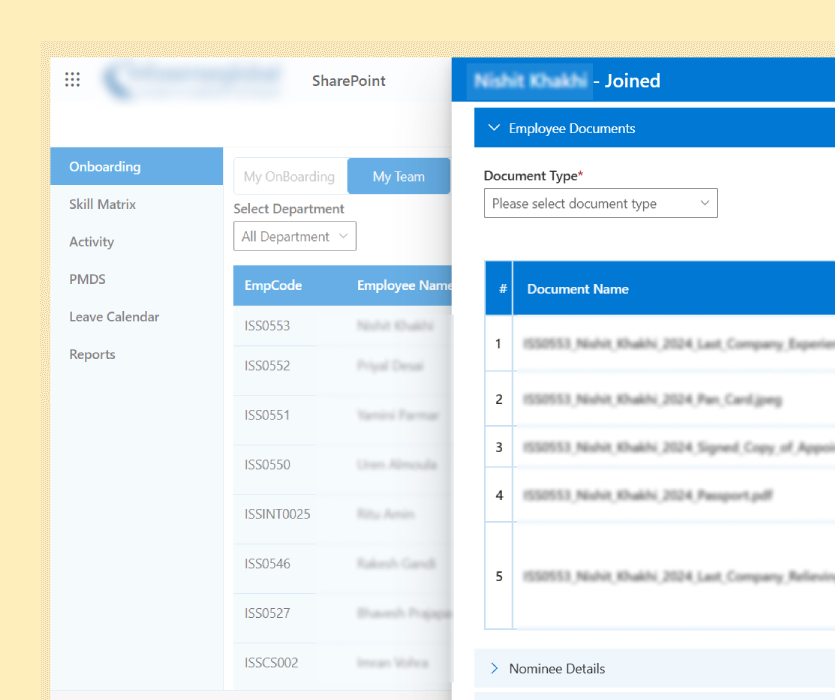The image size is (835, 700).
Task: Open the Activity sidebar item
Action: 91,242
